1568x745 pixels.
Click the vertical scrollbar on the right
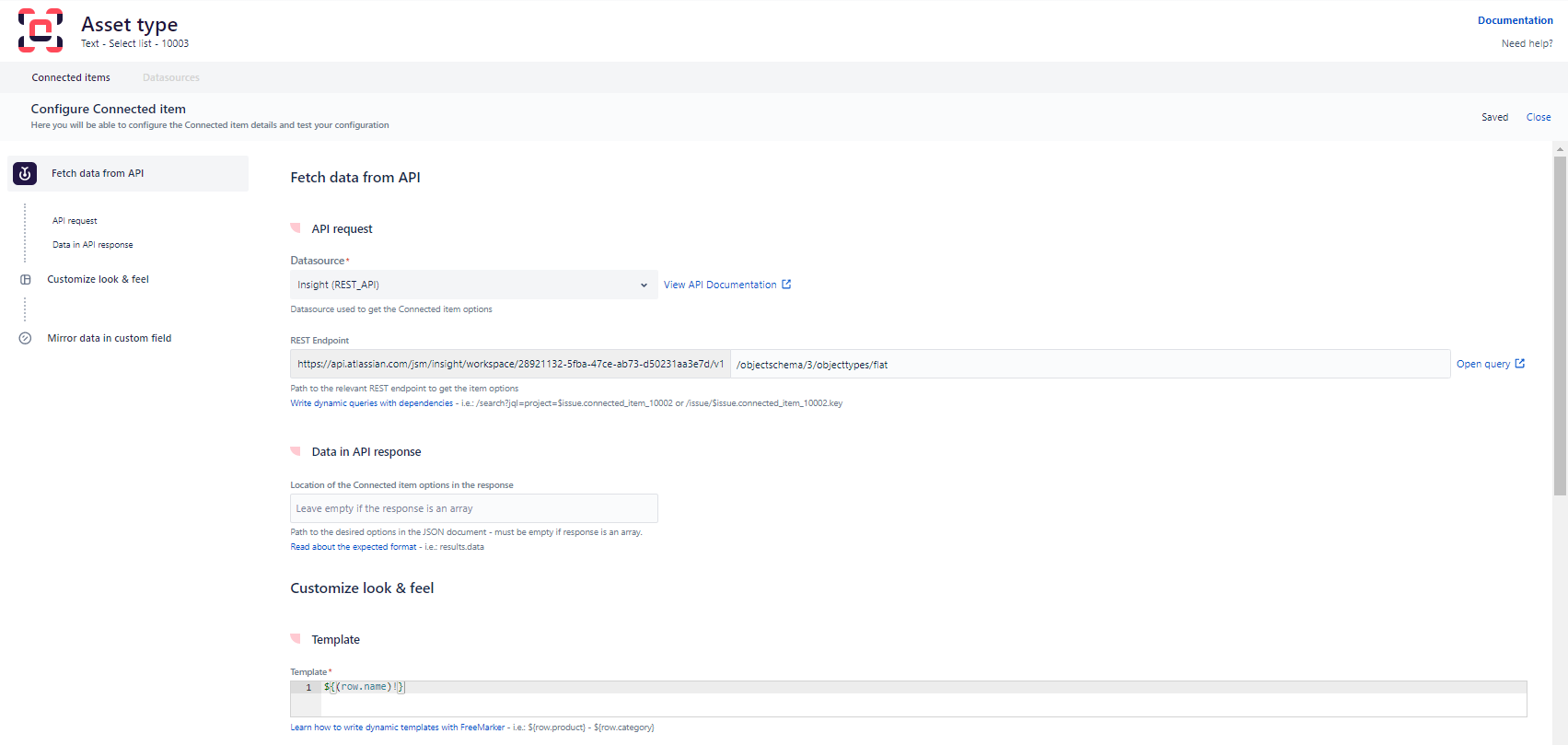point(1560,324)
